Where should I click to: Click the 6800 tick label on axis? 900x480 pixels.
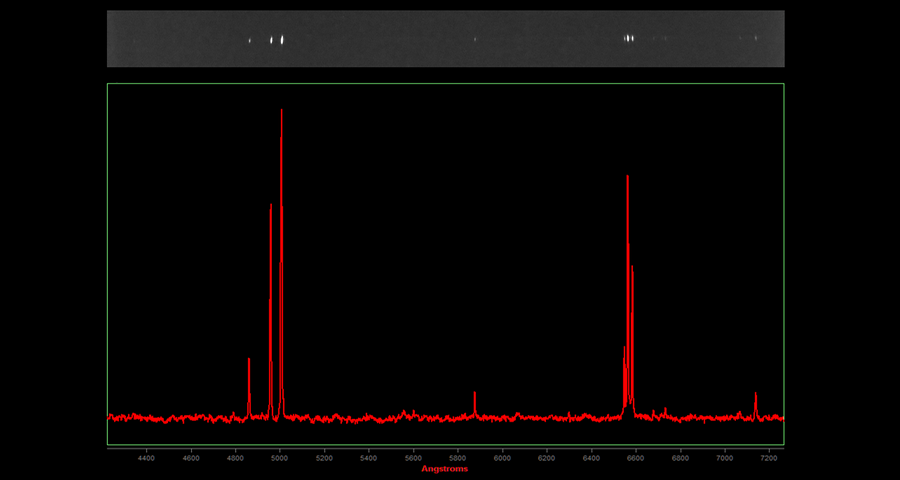(680, 458)
